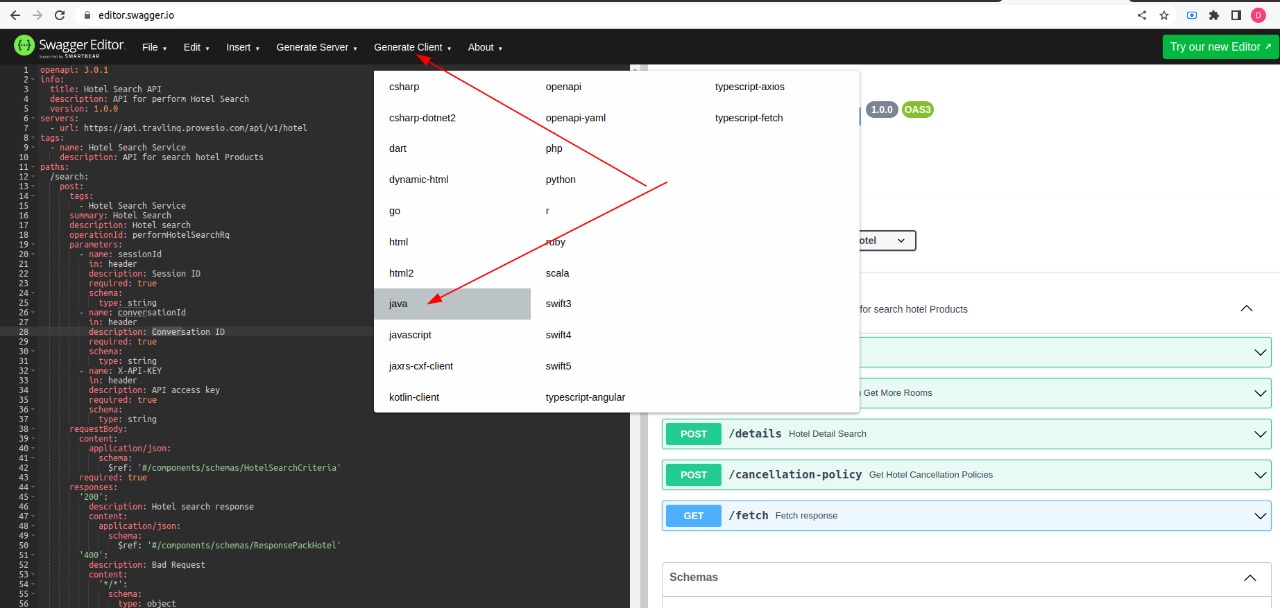Click the Swagger Editor logo icon
The image size is (1280, 608).
click(22, 46)
